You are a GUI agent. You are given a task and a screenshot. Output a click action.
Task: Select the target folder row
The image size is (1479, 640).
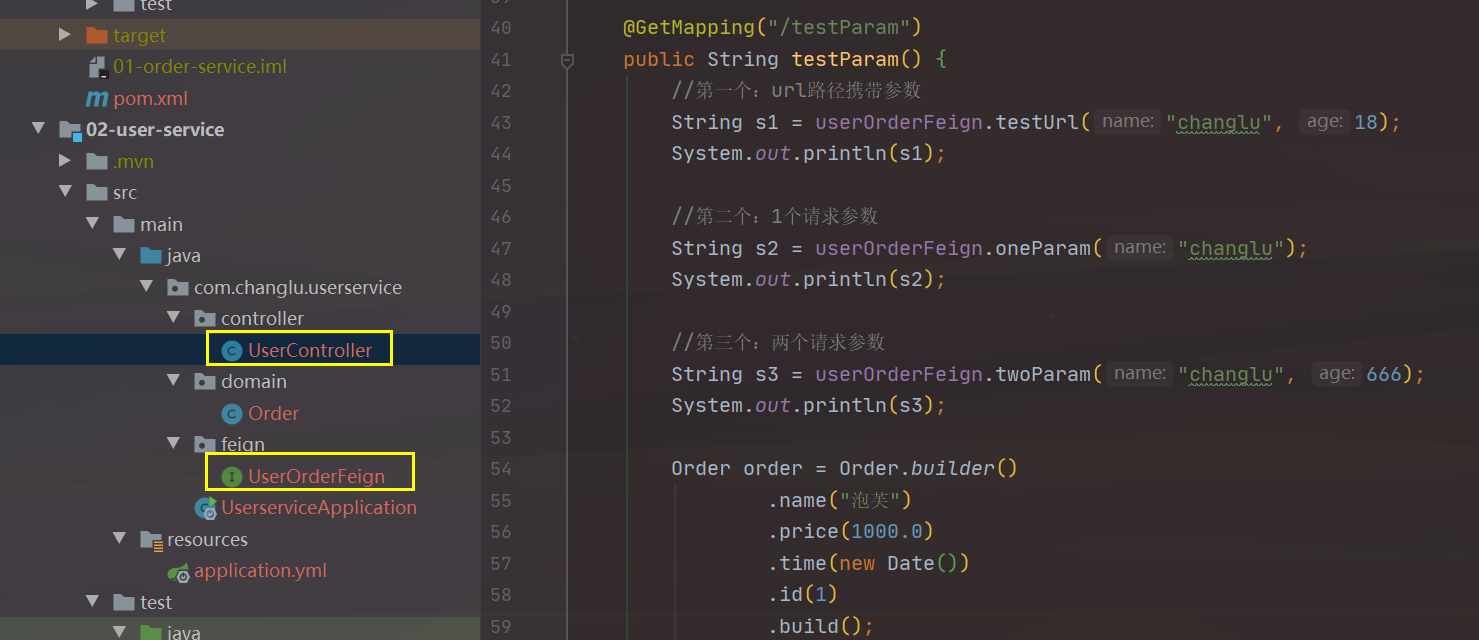click(x=240, y=35)
